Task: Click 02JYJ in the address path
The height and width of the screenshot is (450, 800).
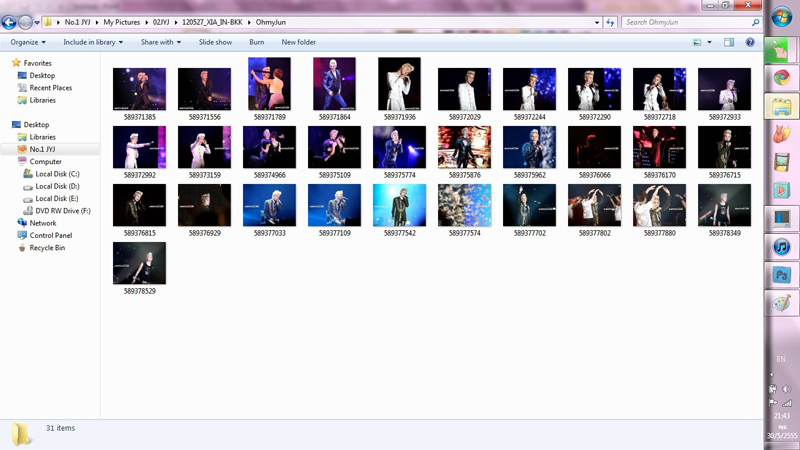Action: click(x=161, y=22)
